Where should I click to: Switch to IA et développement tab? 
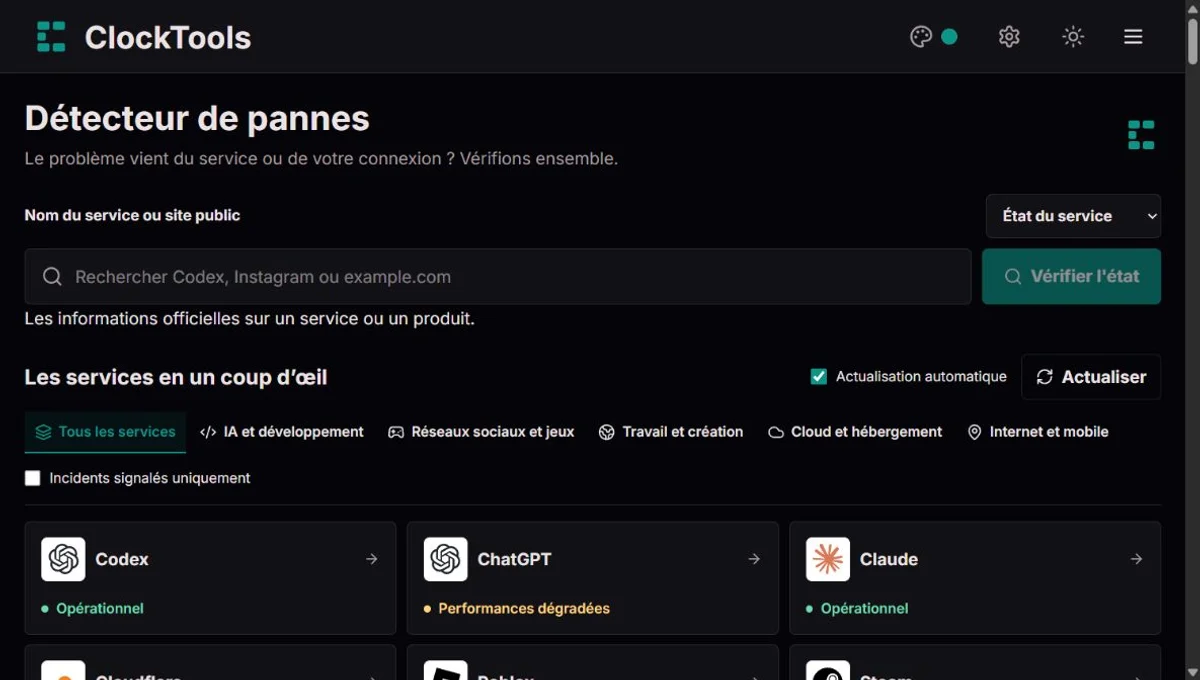[282, 432]
